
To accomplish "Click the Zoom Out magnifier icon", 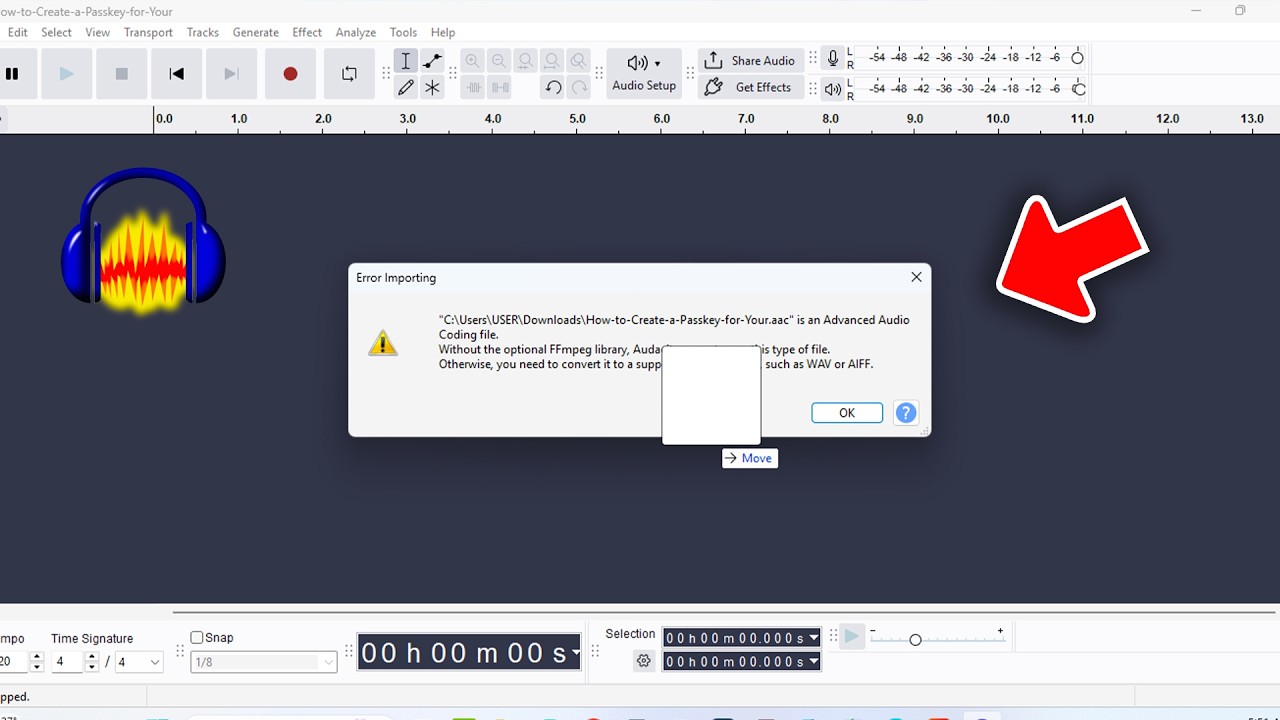I will point(499,61).
